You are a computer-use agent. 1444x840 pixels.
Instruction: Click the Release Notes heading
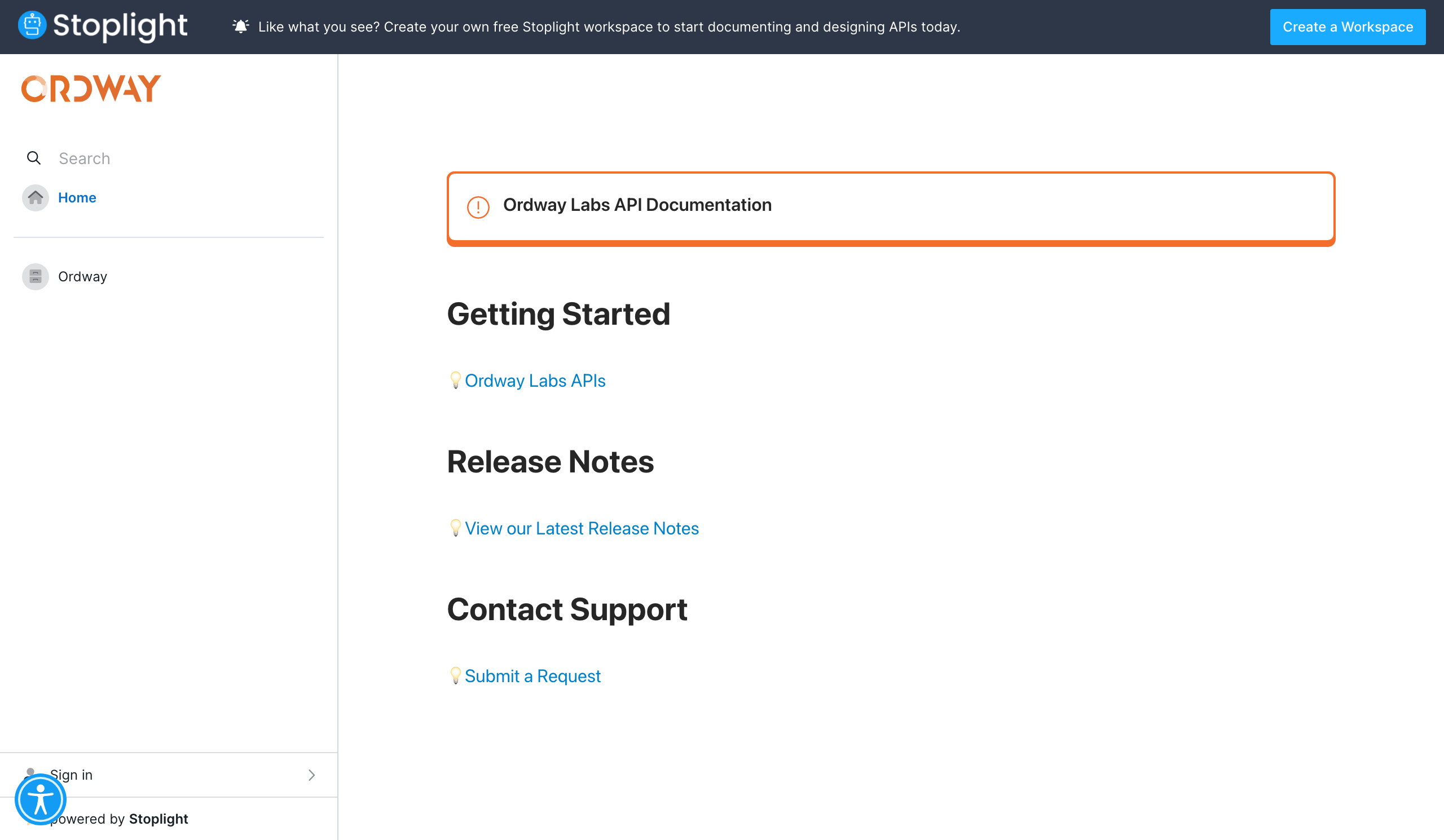tap(550, 462)
